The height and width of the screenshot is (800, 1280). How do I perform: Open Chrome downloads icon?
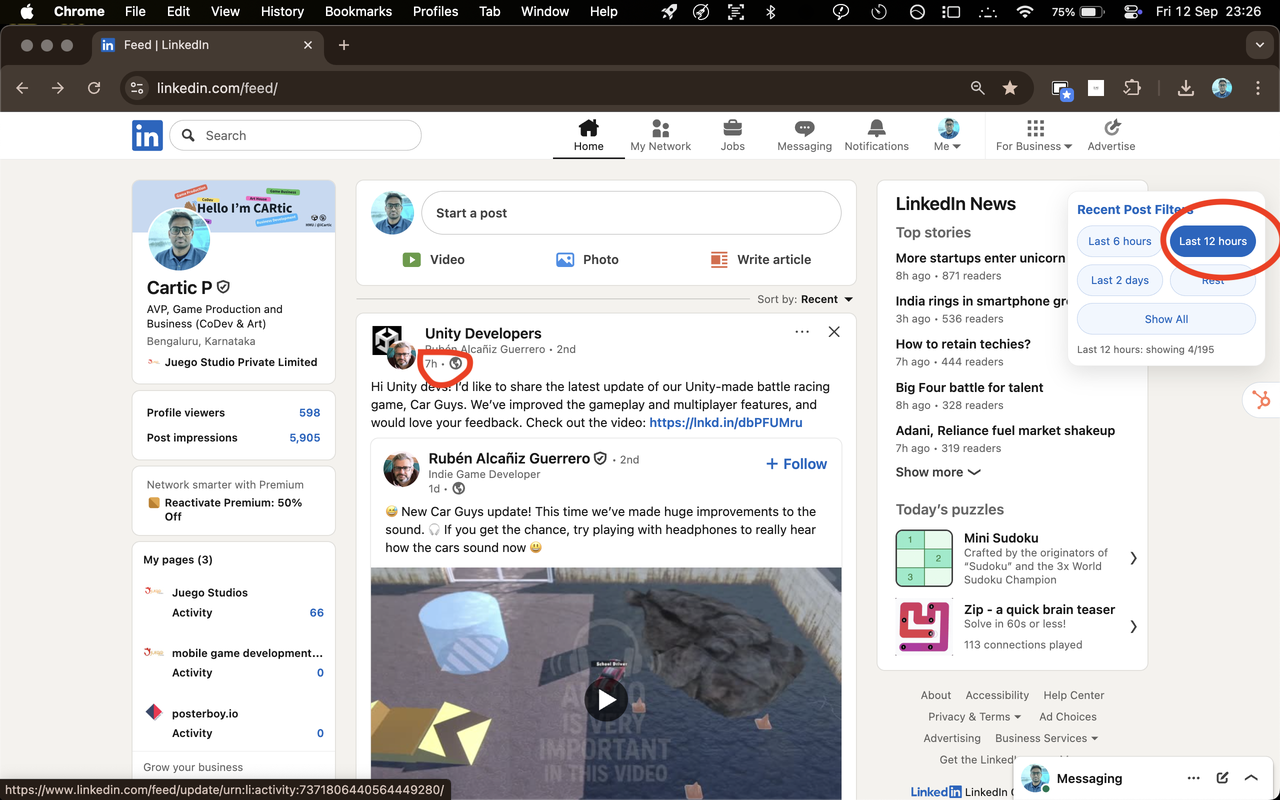[1185, 88]
